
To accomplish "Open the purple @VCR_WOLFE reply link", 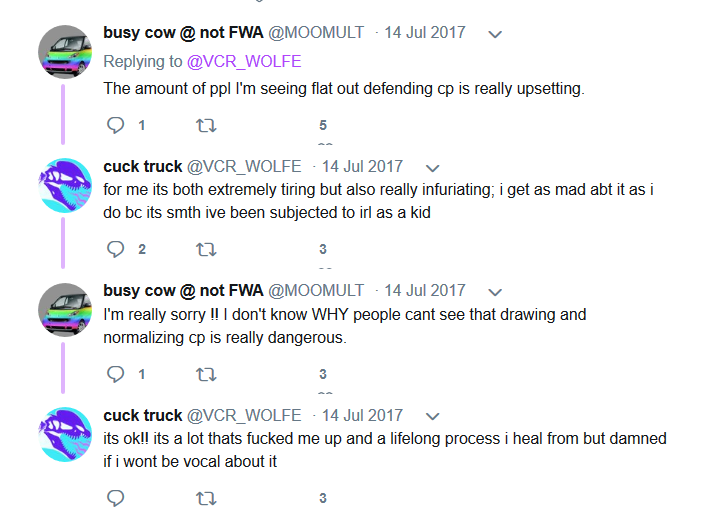I will pyautogui.click(x=244, y=62).
